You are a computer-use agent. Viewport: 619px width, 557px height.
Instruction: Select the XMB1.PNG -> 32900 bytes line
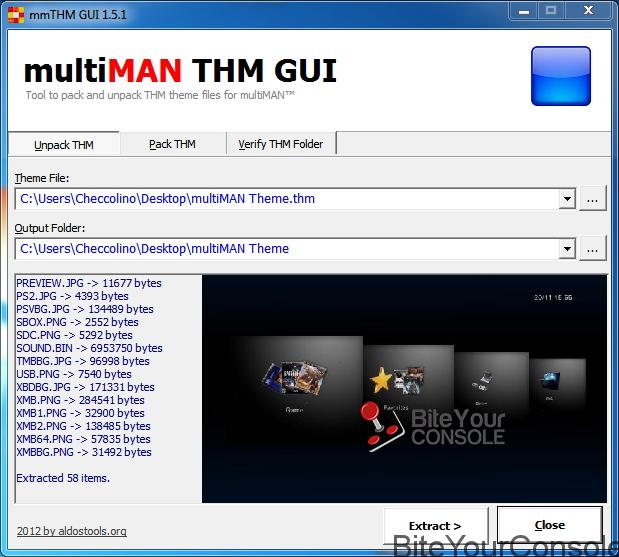(80, 413)
